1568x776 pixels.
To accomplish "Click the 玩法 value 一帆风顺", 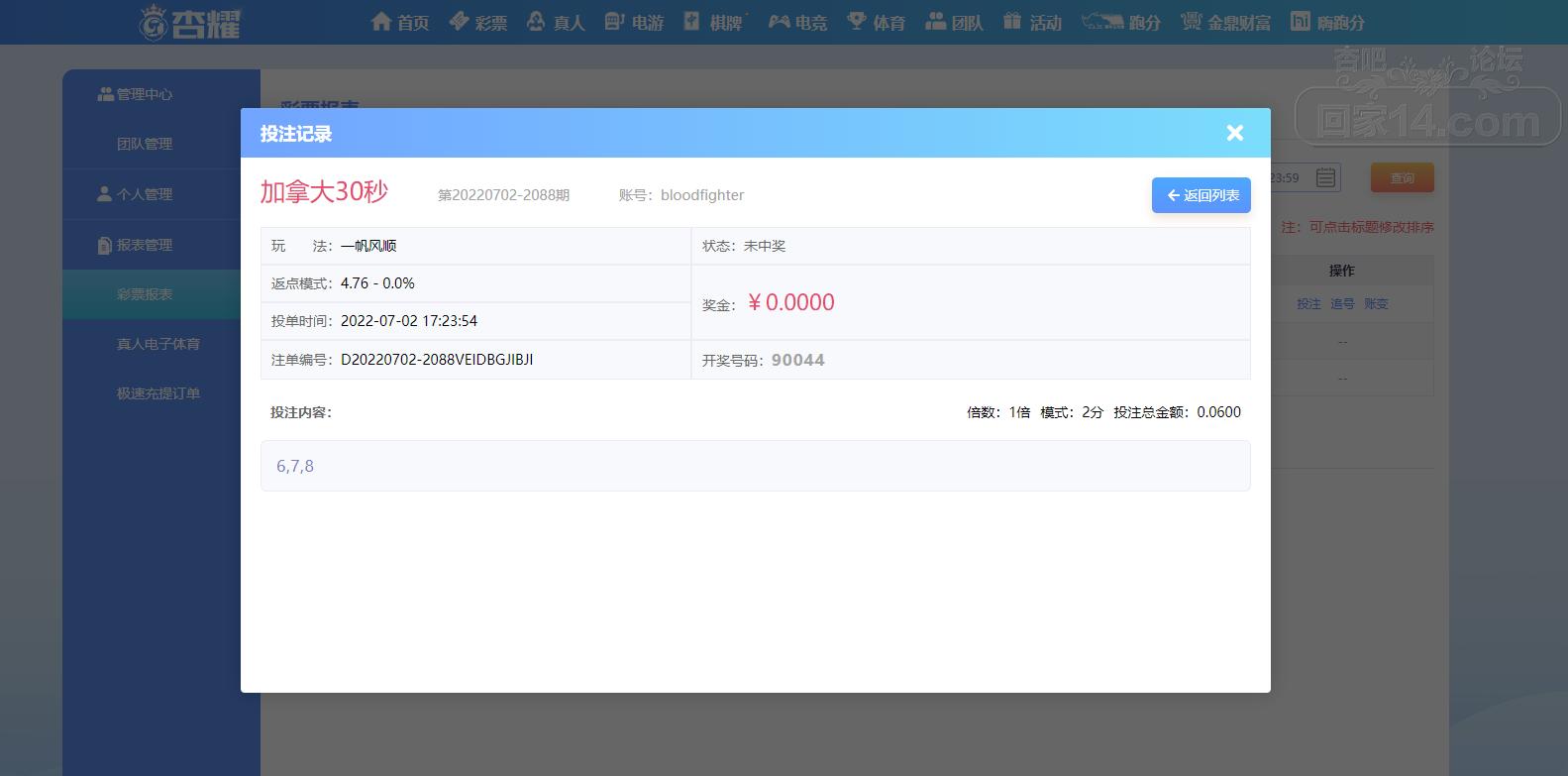I will point(368,246).
